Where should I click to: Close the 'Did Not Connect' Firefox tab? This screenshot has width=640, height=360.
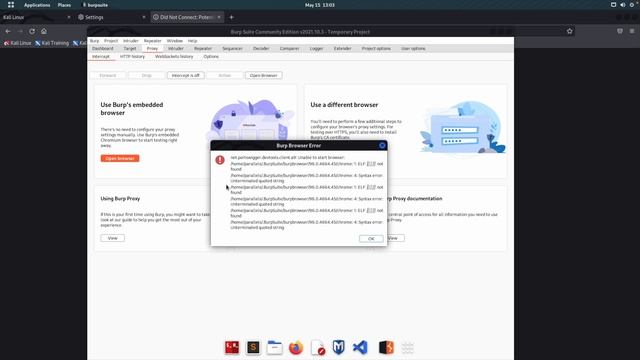pos(219,17)
